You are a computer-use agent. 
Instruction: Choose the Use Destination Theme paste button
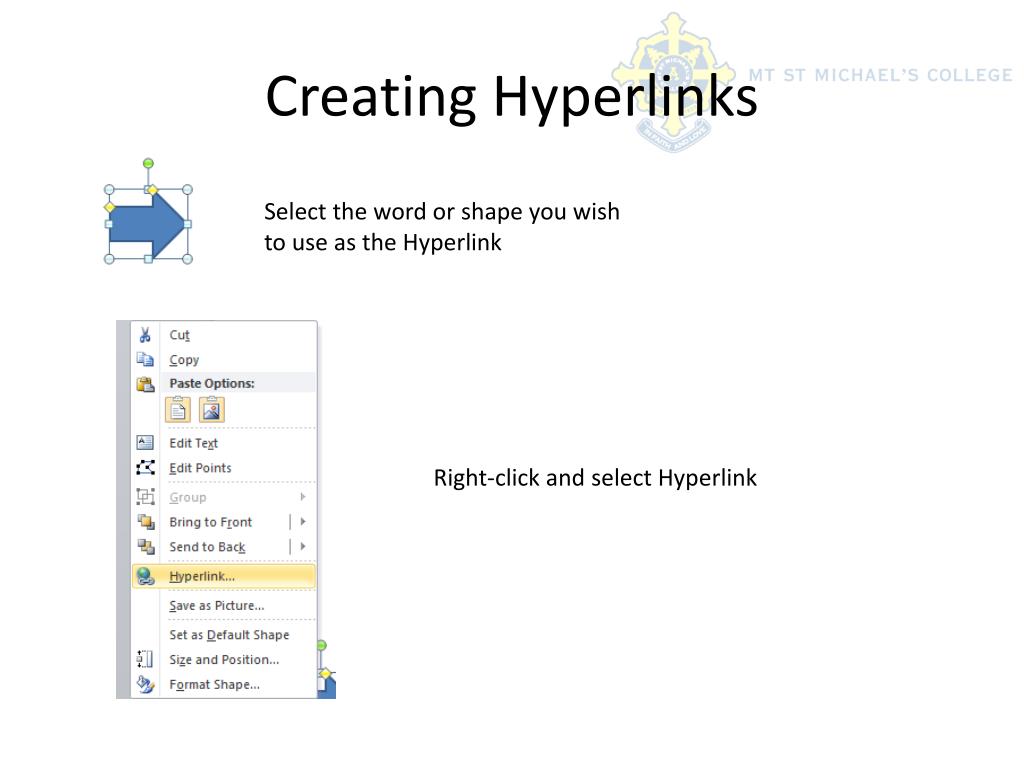point(178,410)
